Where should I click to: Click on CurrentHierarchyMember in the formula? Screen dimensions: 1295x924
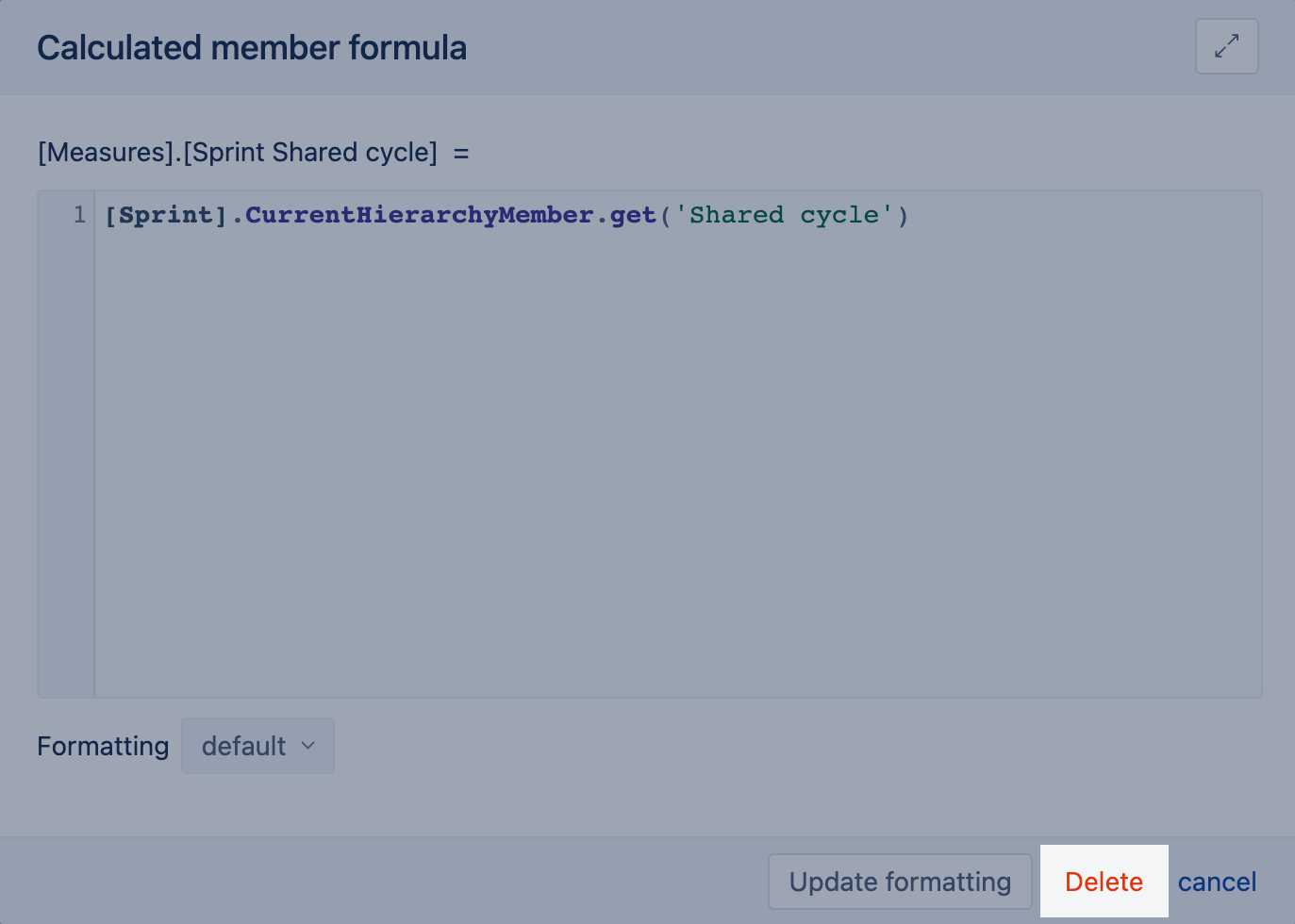coord(419,215)
